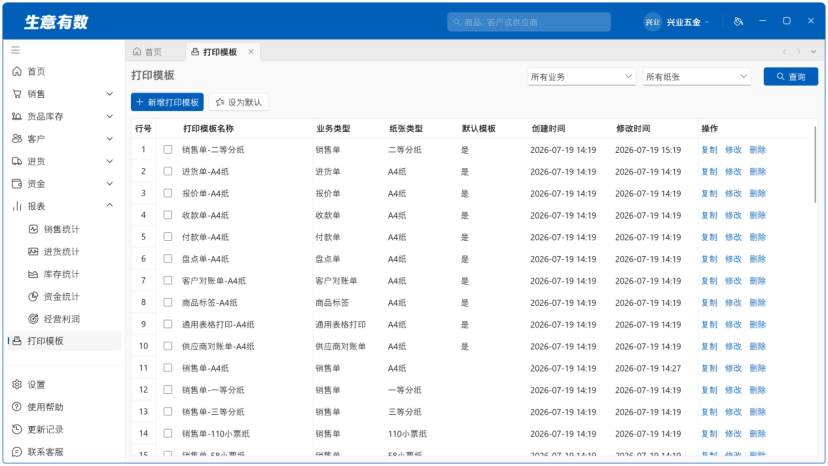Open 销售统计 report icon

33,229
